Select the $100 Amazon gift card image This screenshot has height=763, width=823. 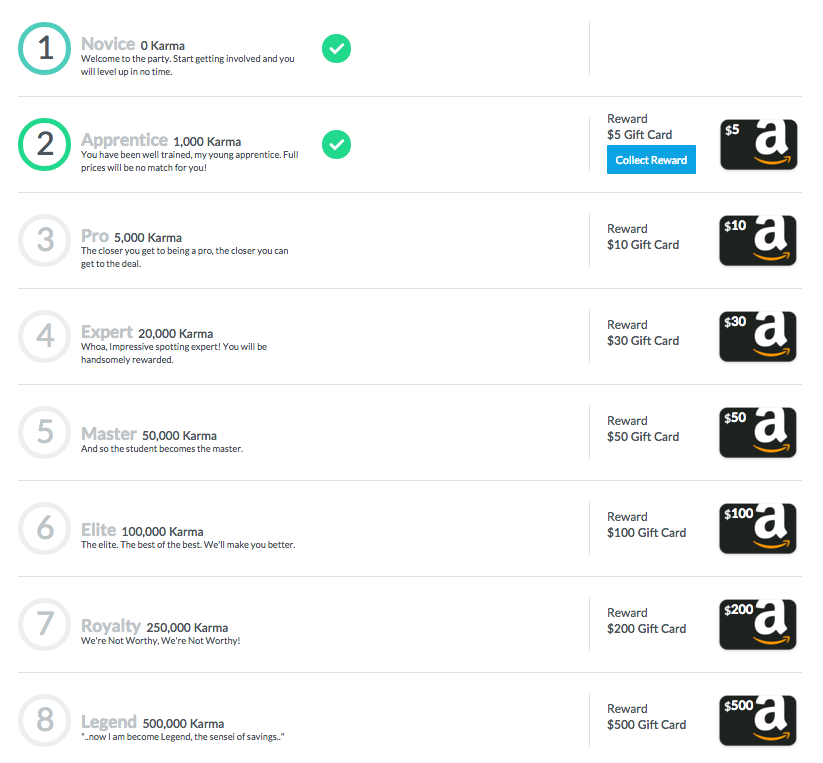coord(757,528)
